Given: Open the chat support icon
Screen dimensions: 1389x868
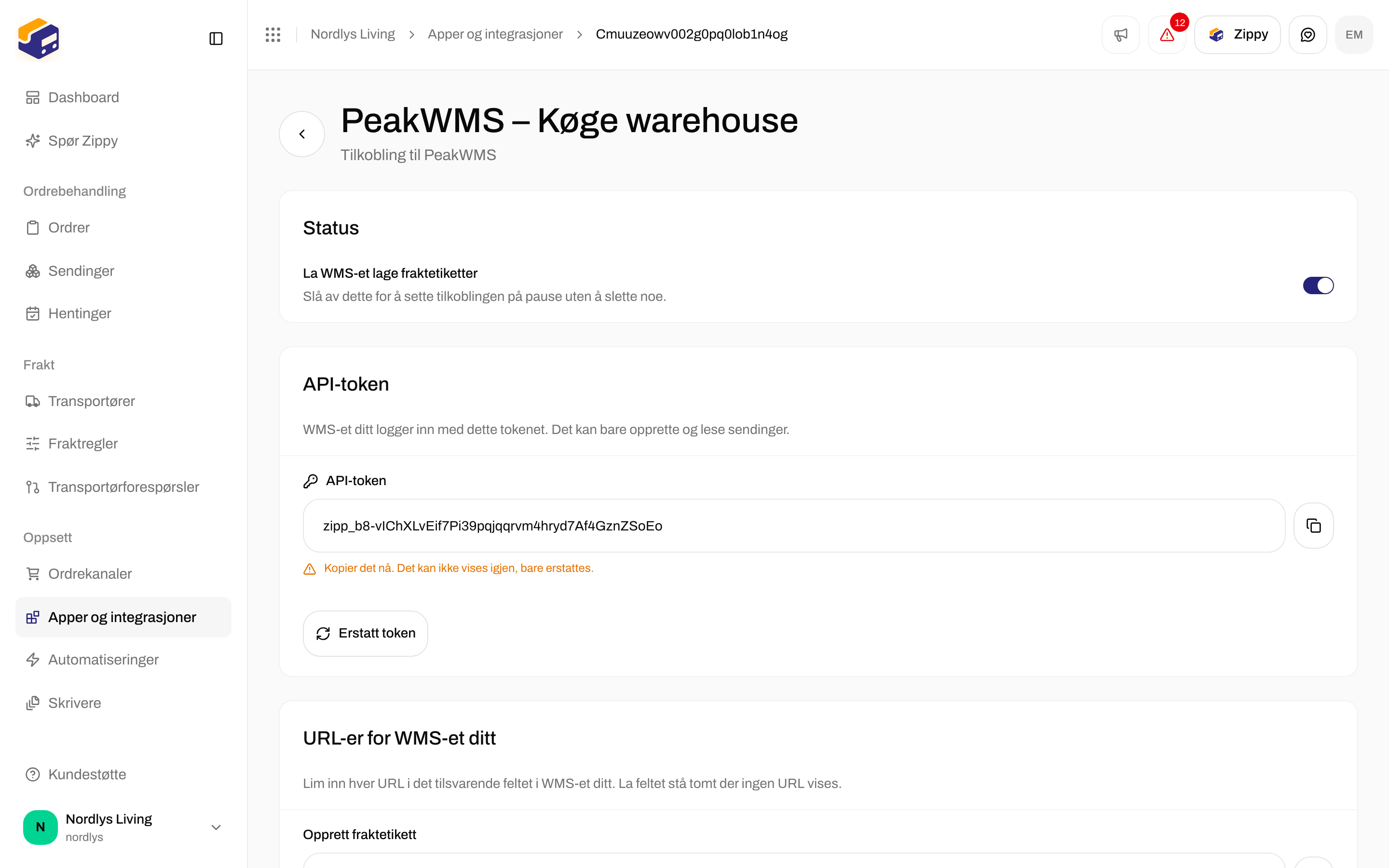Looking at the screenshot, I should [x=1307, y=34].
